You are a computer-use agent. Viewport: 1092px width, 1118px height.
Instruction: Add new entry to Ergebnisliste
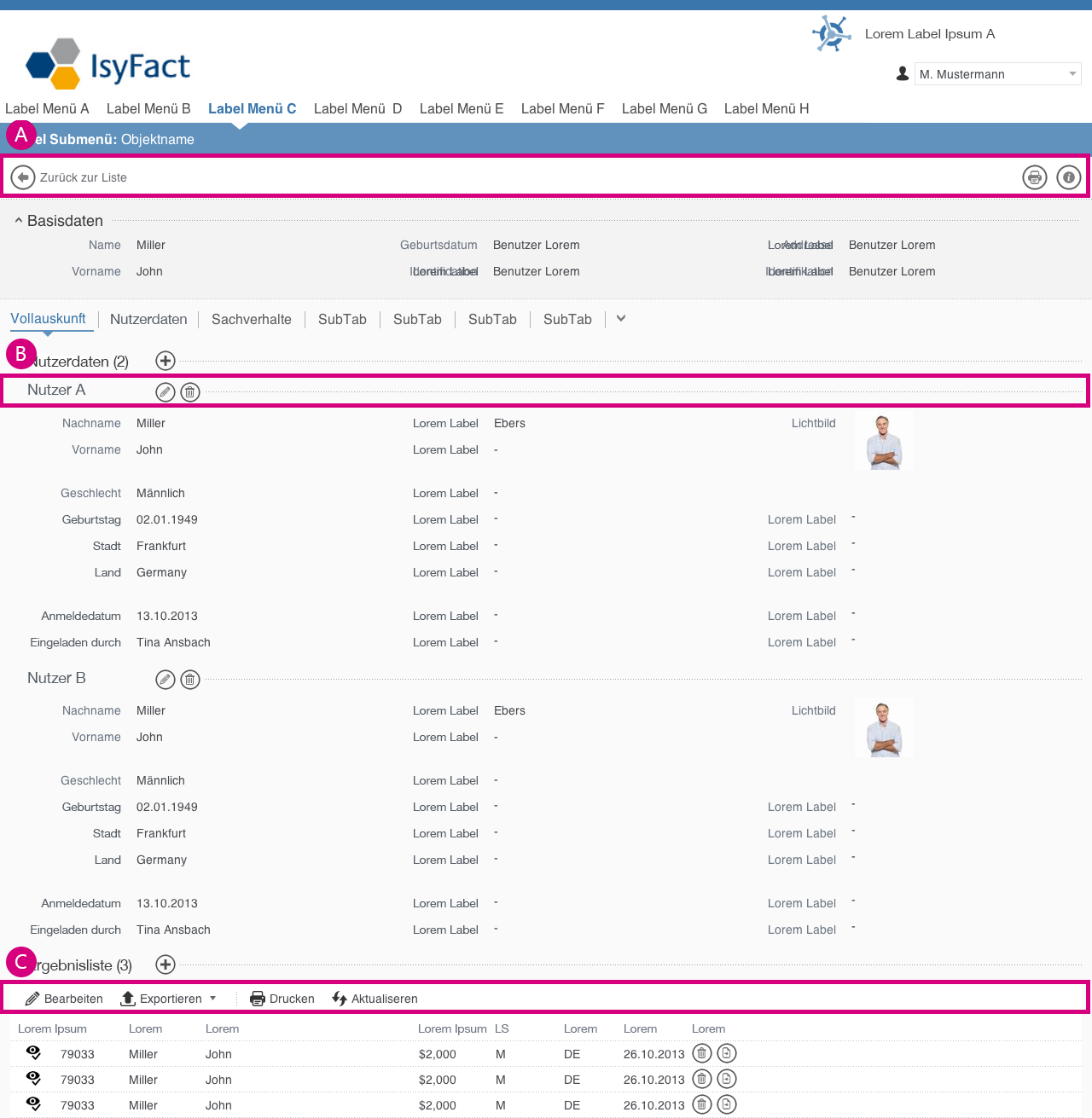click(166, 964)
